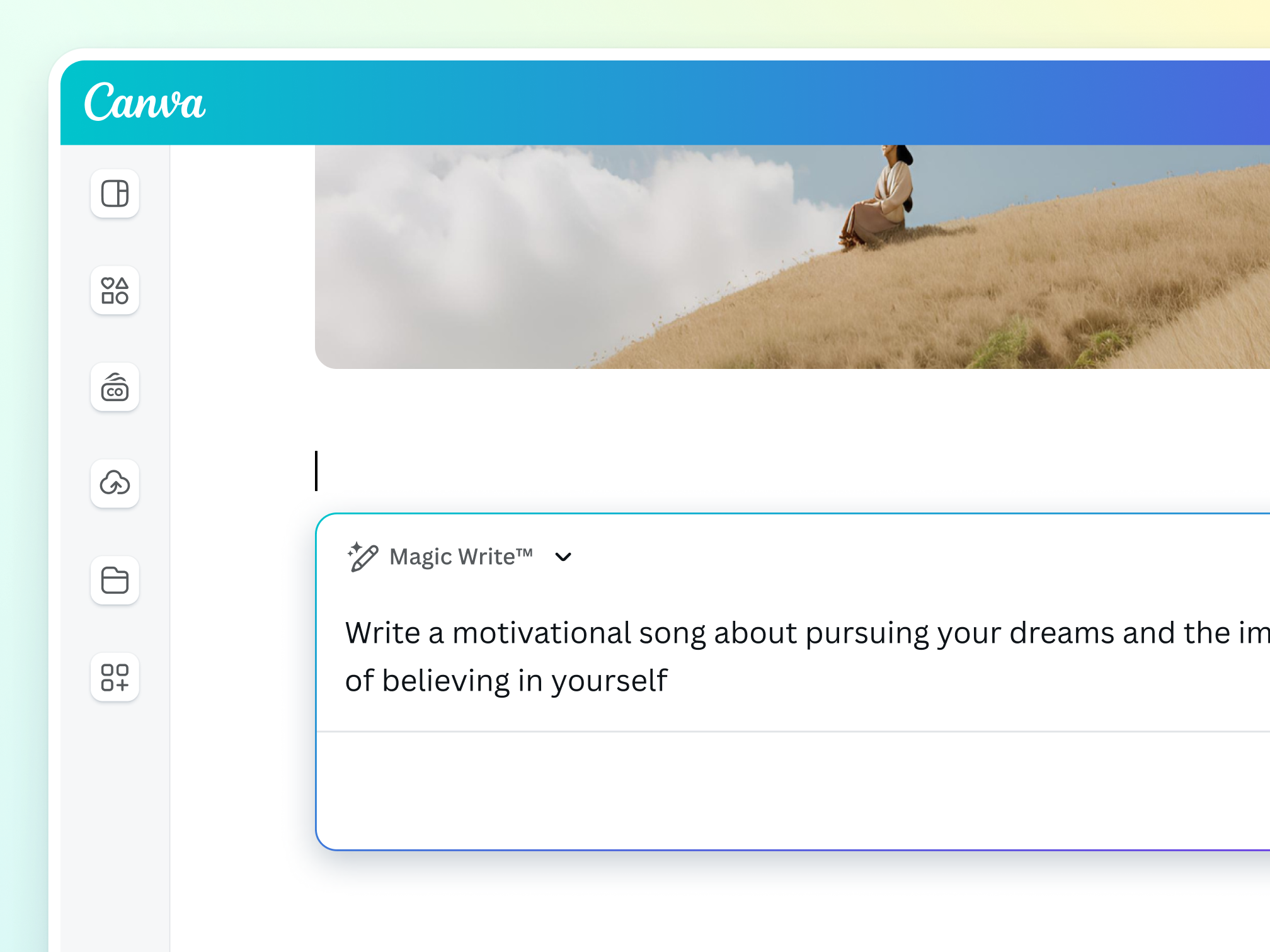1270x952 pixels.
Task: Open the Uploads cloud icon
Action: click(x=115, y=484)
